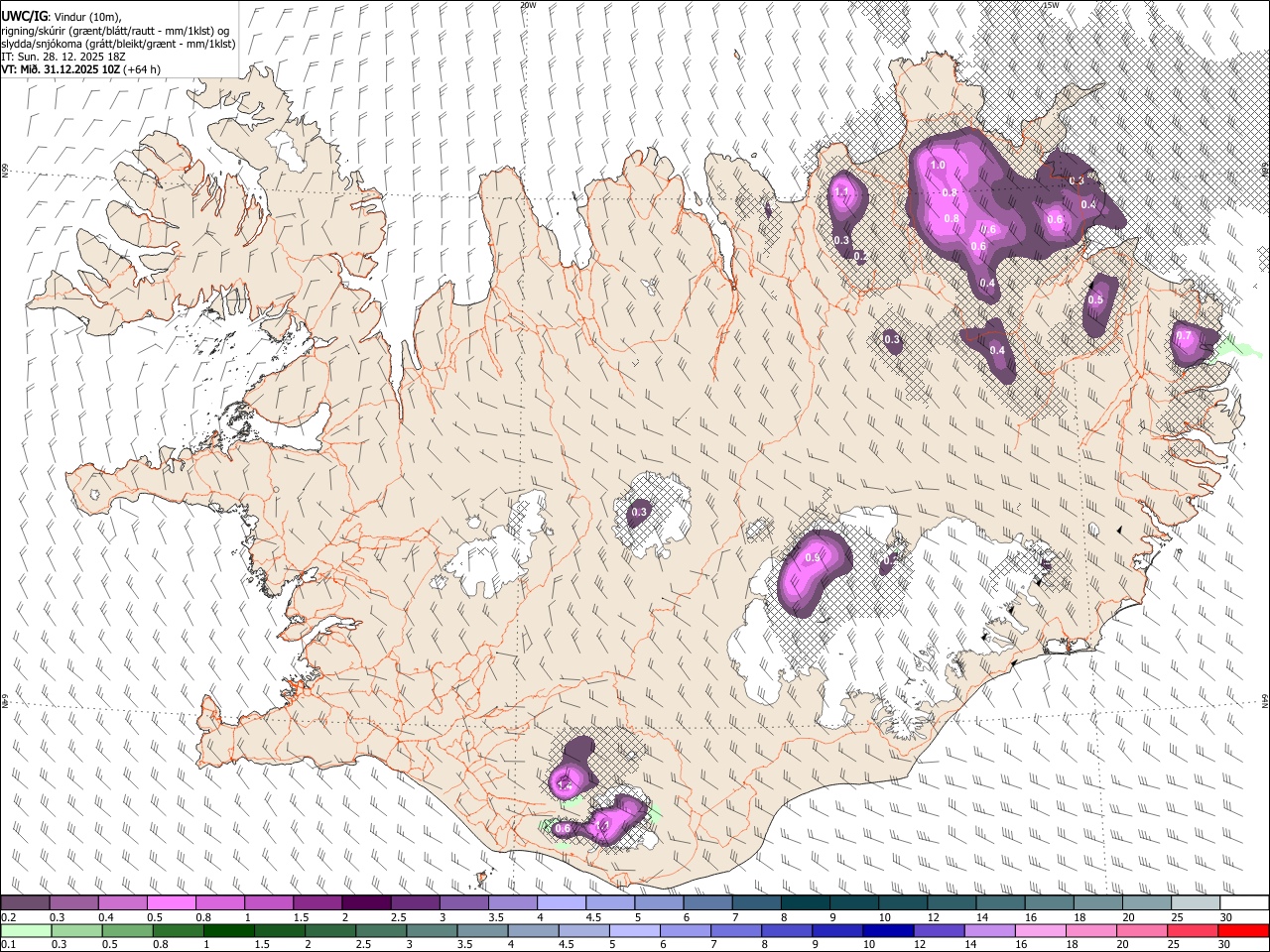Click the '1.0' precipitation value in the northeast
This screenshot has width=1270, height=952.
[938, 165]
